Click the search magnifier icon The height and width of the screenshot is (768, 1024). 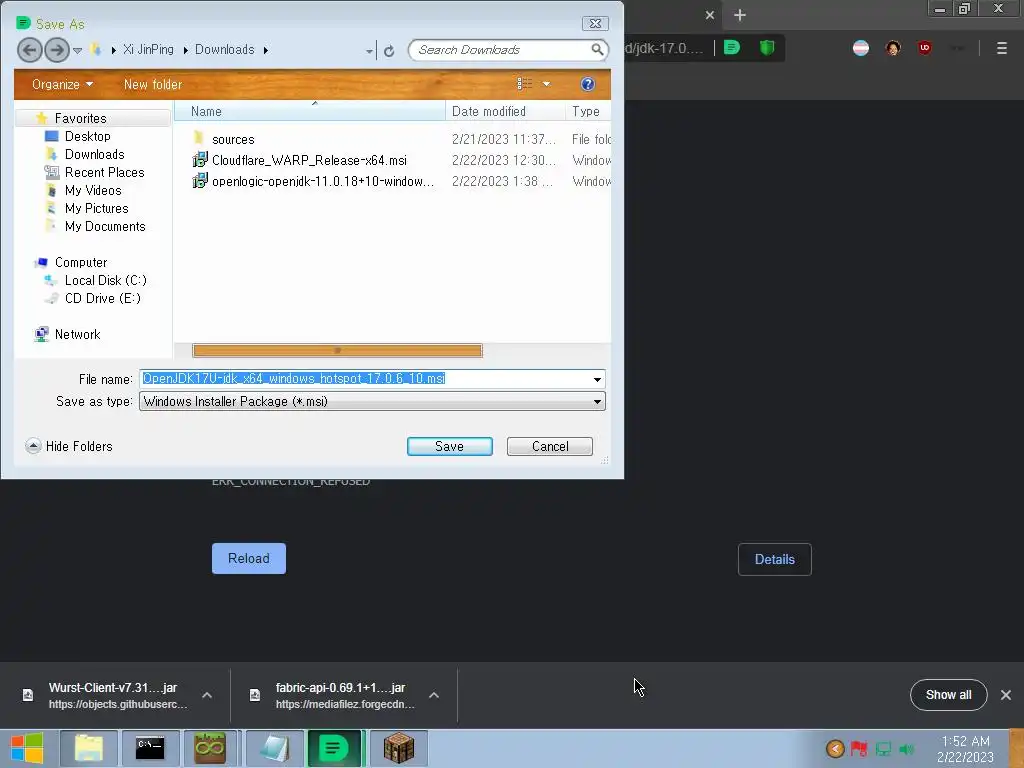pyautogui.click(x=597, y=50)
